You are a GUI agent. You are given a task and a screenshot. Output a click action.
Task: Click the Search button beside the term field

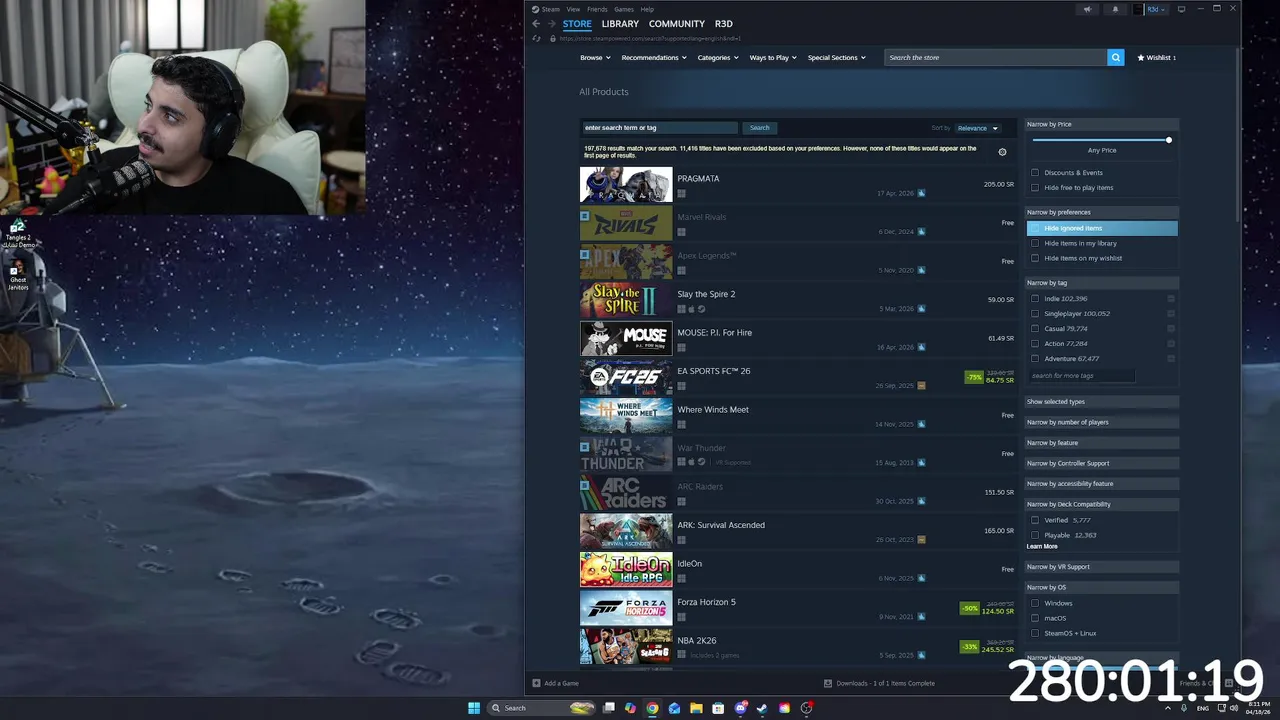click(760, 128)
